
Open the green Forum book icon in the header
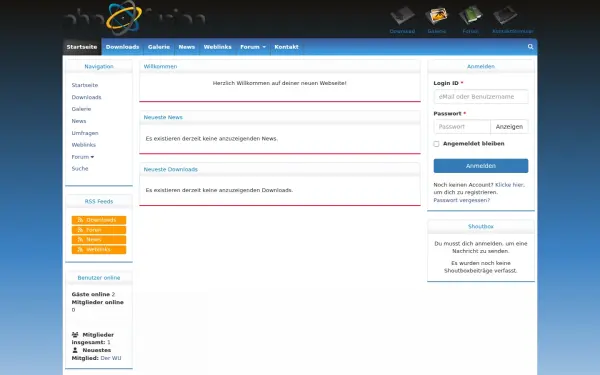[x=470, y=16]
